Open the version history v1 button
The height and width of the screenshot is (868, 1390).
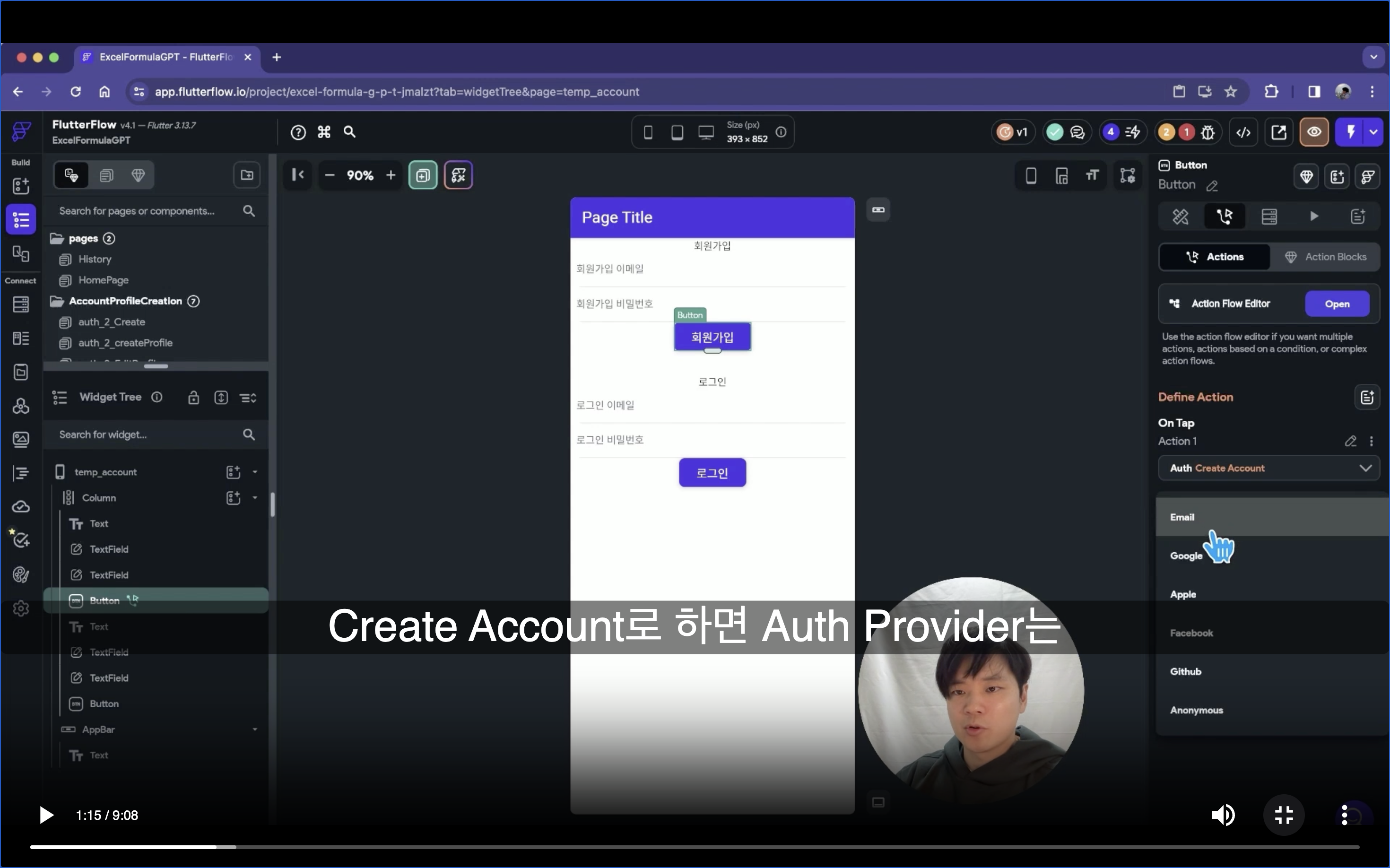click(x=1013, y=132)
